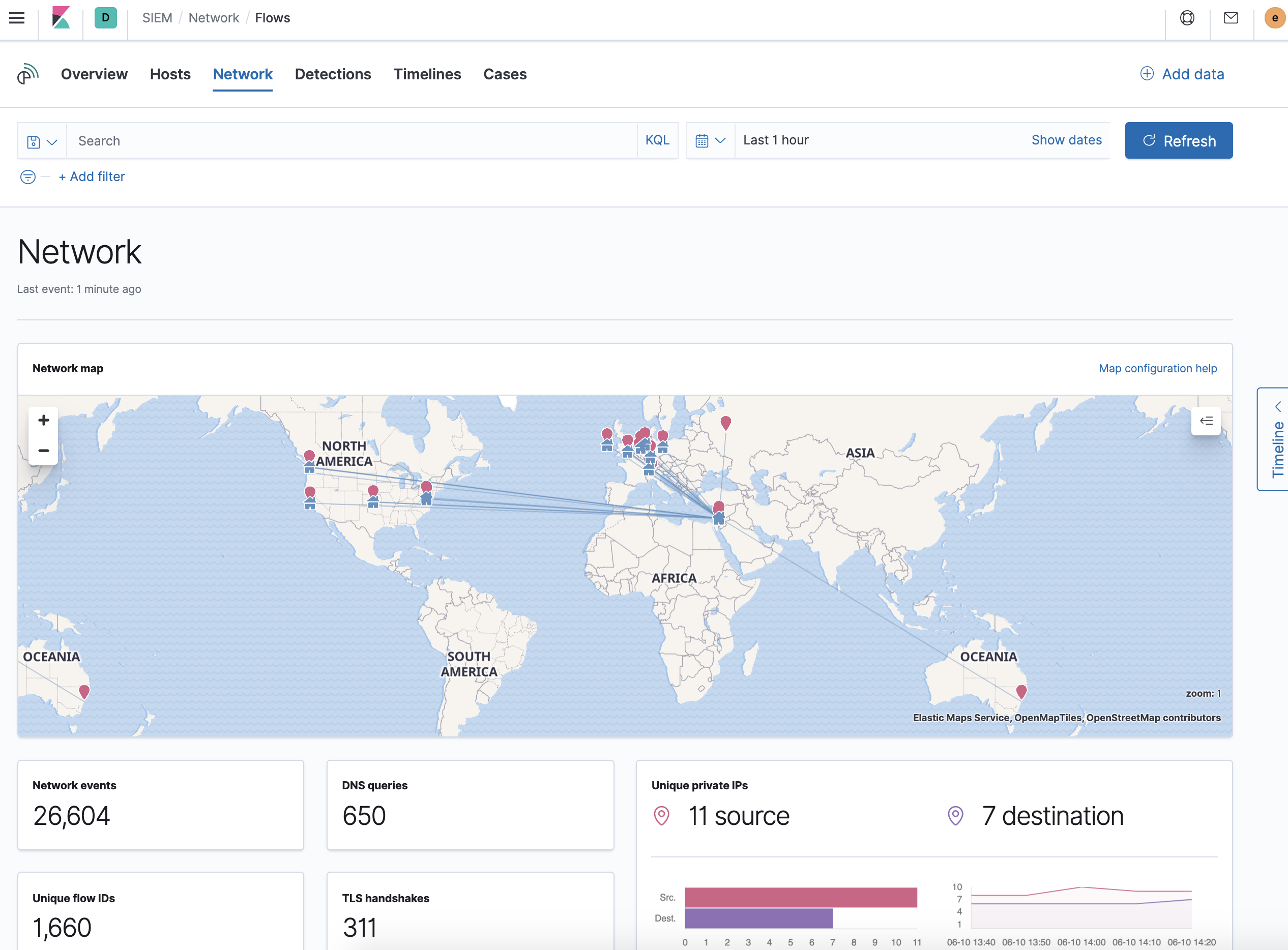Open the calendar quick-select dropdown

point(711,140)
